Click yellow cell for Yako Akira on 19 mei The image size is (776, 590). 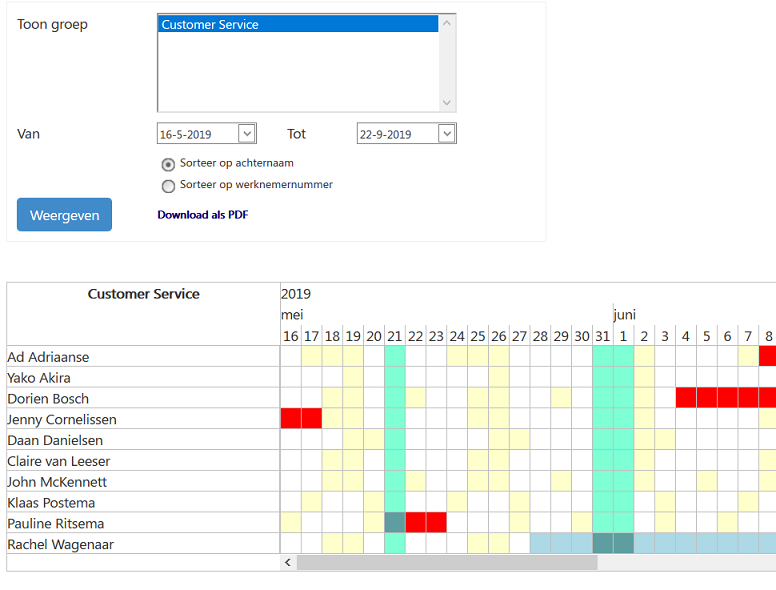353,377
